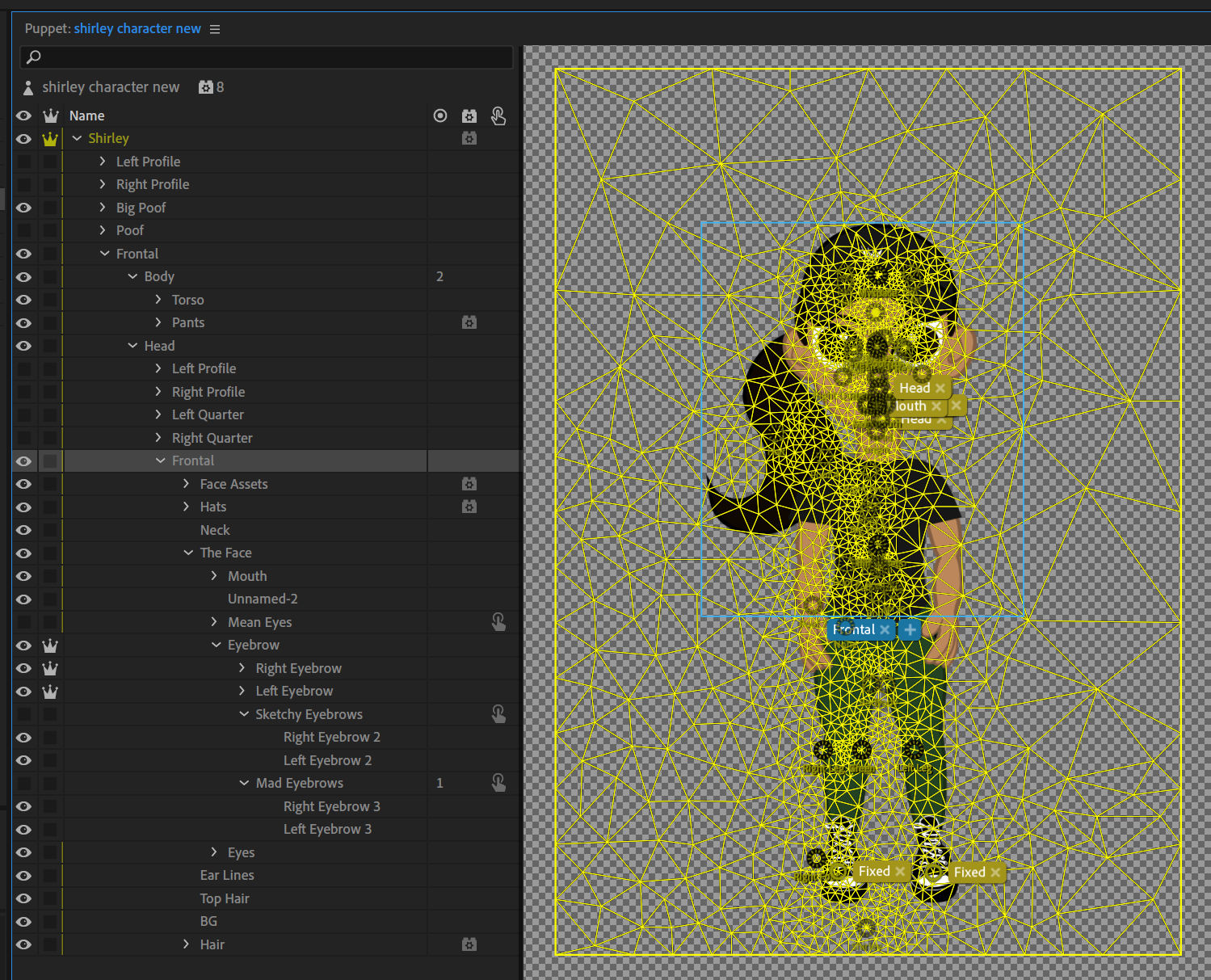The image size is (1211, 980).
Task: Expand the Mouth group
Action: tap(215, 575)
